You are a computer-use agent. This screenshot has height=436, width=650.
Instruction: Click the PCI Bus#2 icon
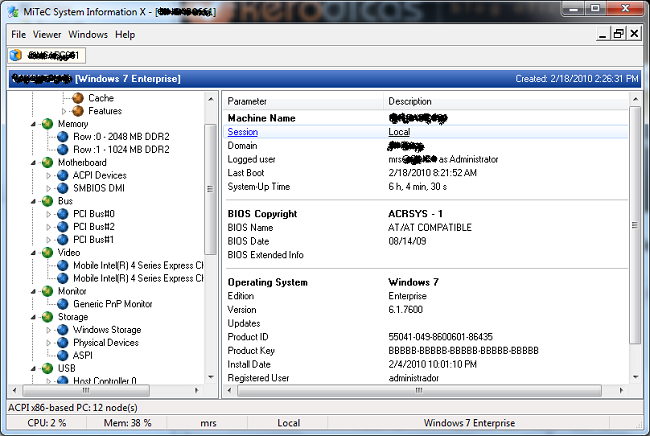point(63,227)
